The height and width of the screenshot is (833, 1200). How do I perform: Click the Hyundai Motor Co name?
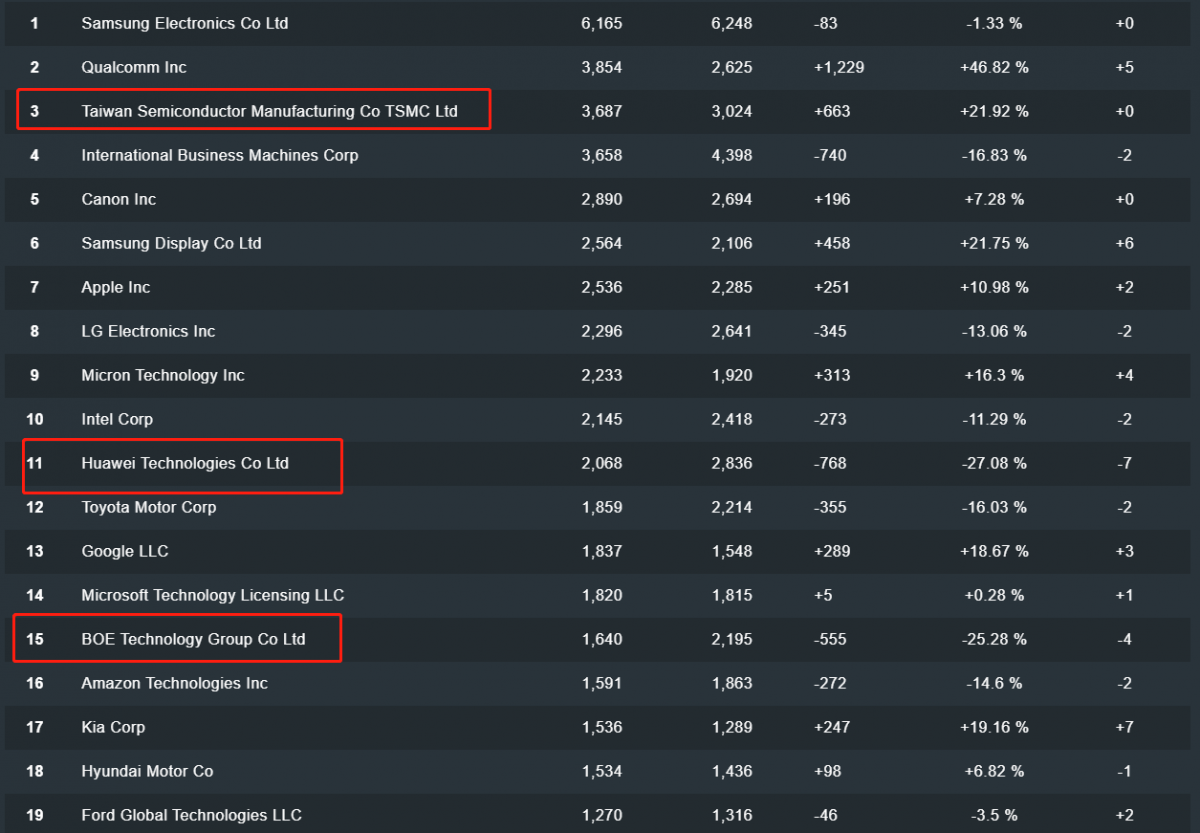[147, 771]
